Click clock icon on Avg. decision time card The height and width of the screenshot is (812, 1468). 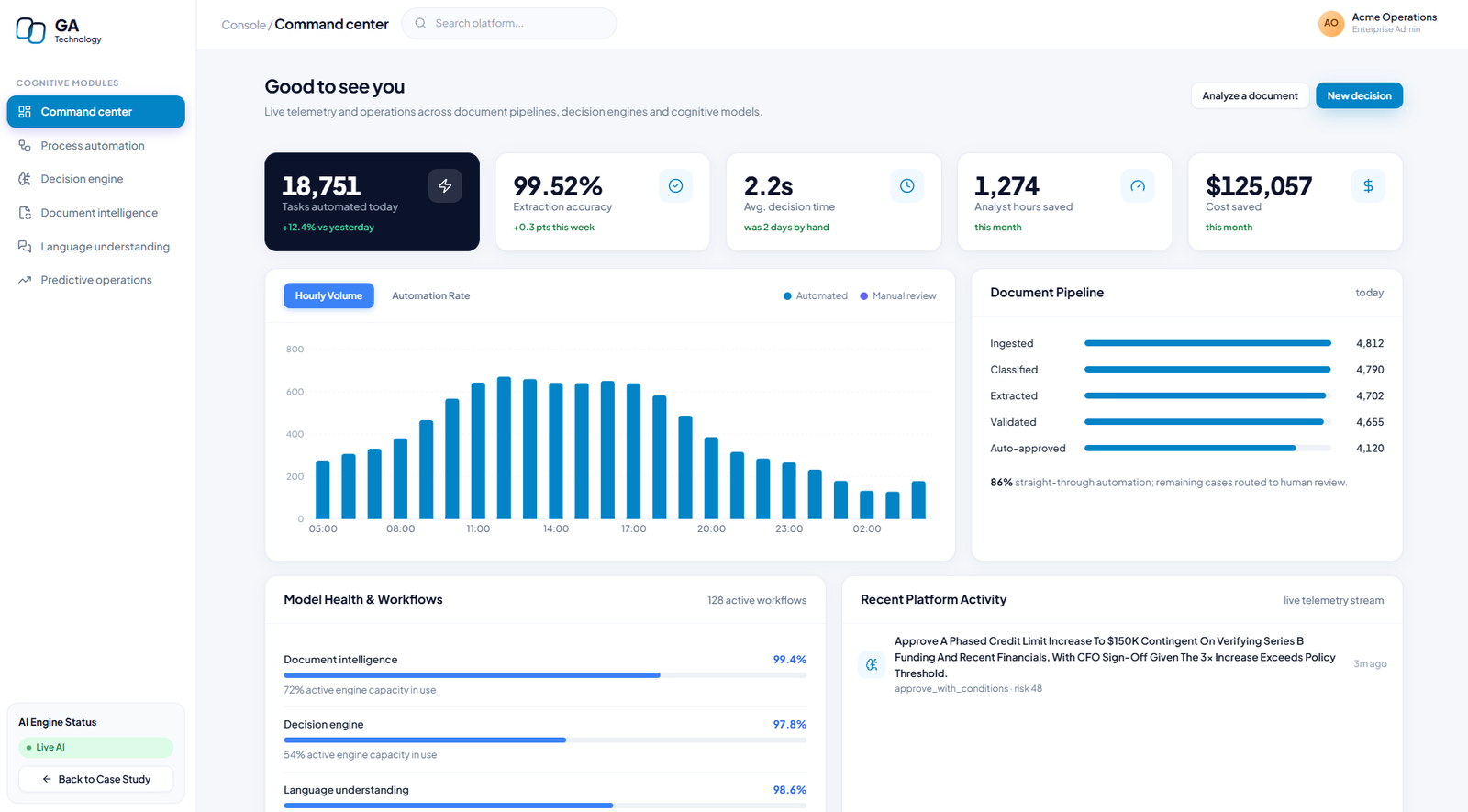[906, 185]
